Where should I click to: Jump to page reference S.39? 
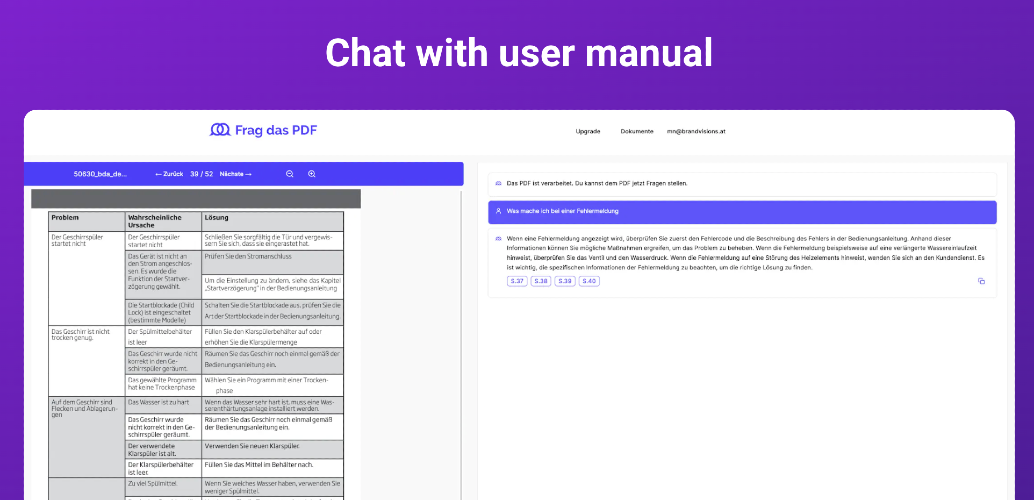click(565, 282)
